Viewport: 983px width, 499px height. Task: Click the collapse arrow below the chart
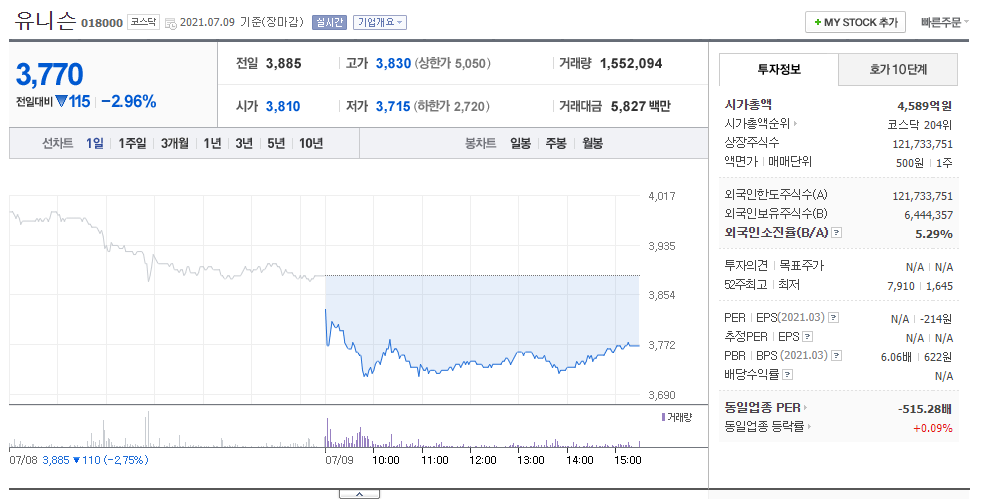(359, 494)
